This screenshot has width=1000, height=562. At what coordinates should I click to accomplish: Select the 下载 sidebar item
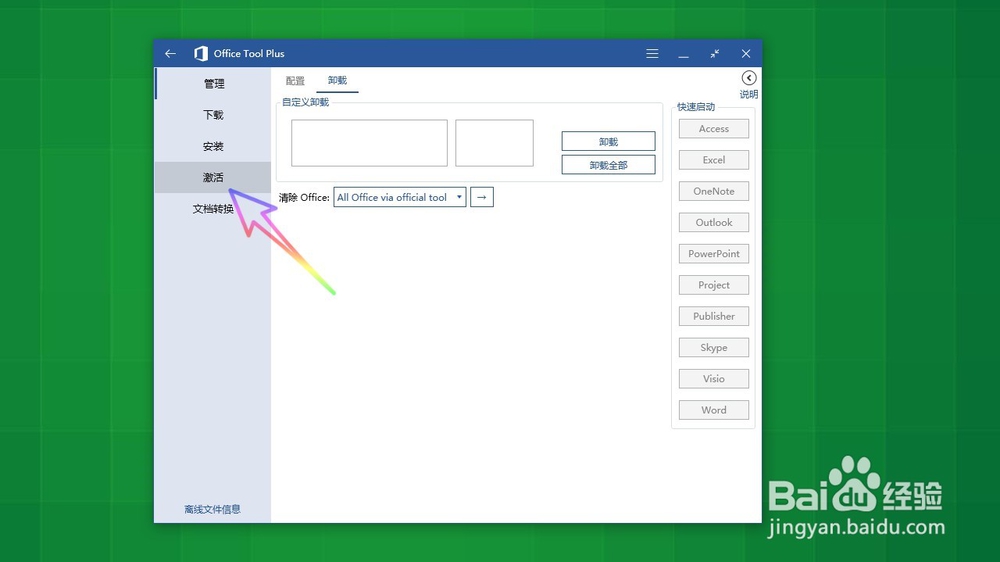point(213,115)
